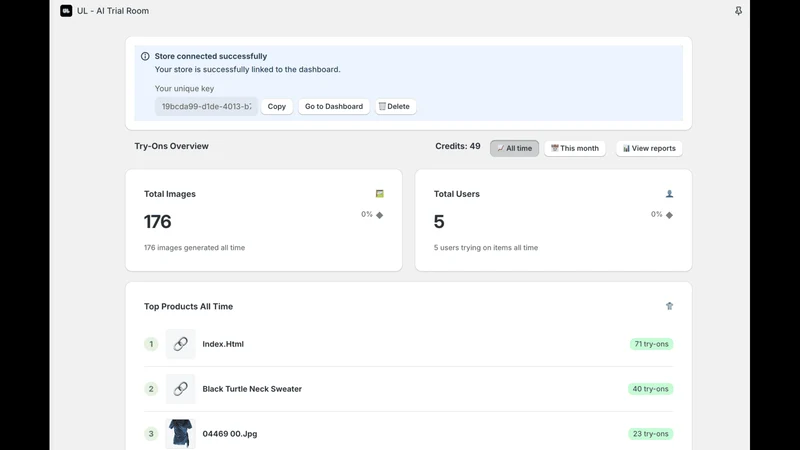Click the unique key input field

(207, 106)
